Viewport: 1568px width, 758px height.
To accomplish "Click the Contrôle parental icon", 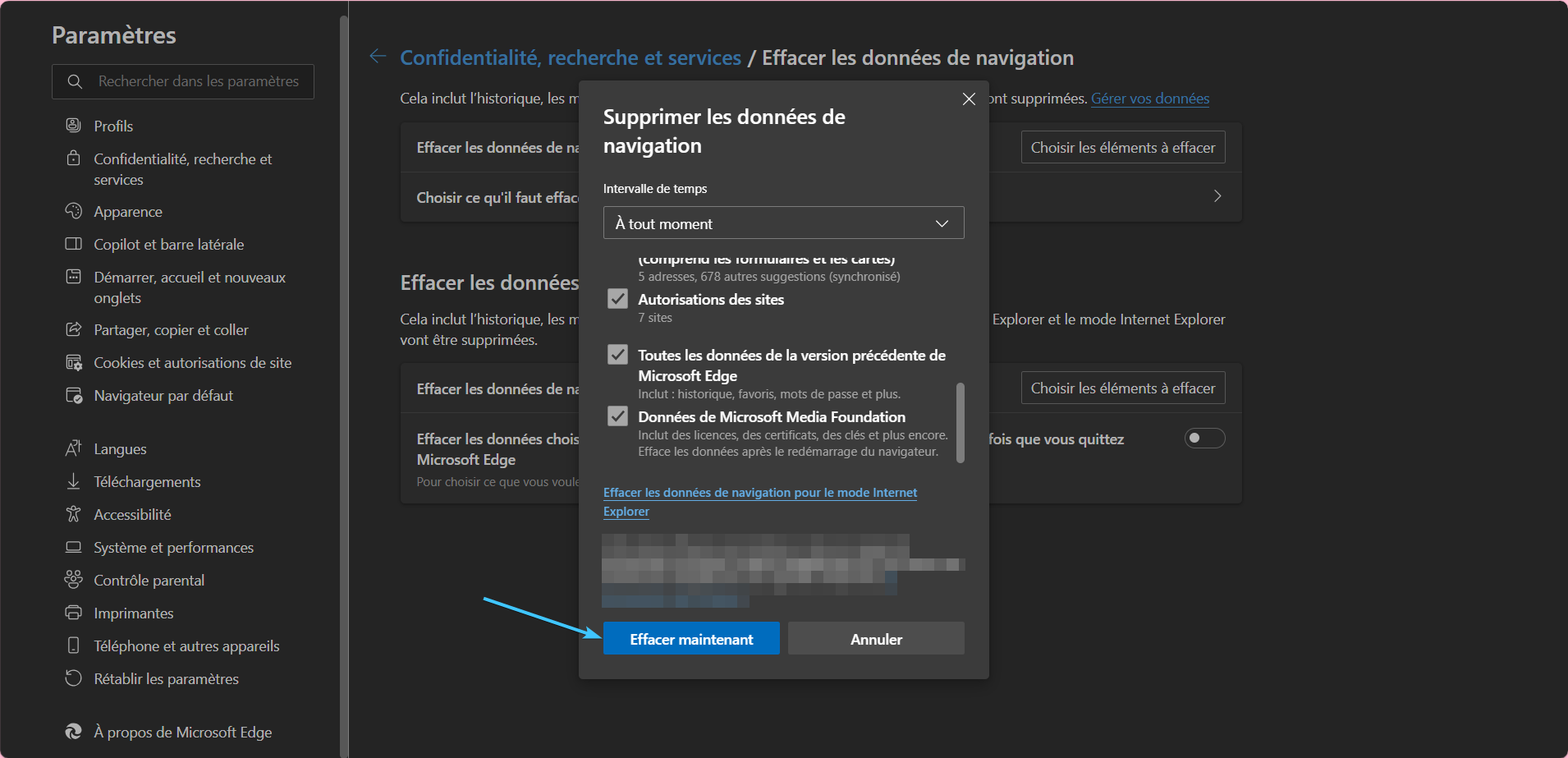I will 73,580.
